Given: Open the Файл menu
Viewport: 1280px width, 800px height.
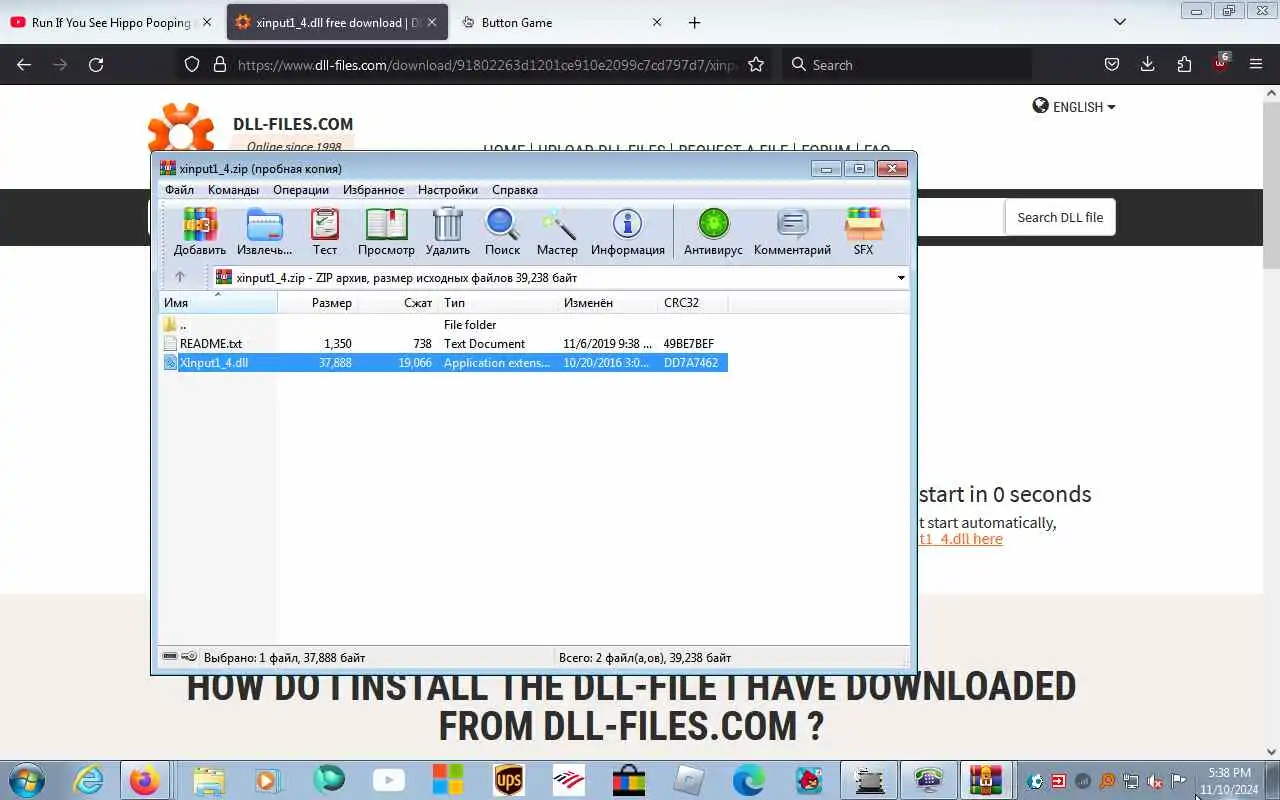Looking at the screenshot, I should (180, 190).
